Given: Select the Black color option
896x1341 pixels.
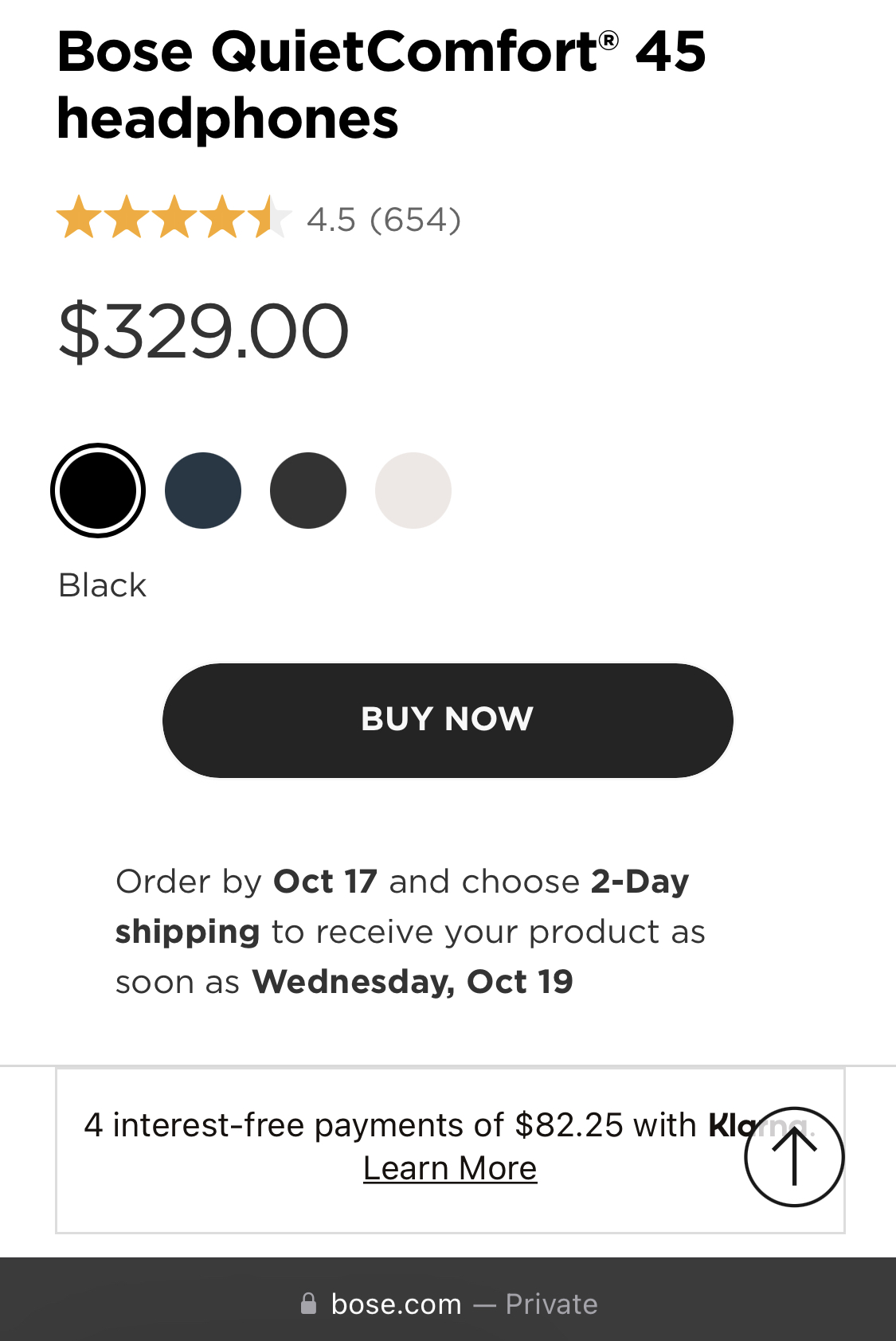Looking at the screenshot, I should point(98,491).
